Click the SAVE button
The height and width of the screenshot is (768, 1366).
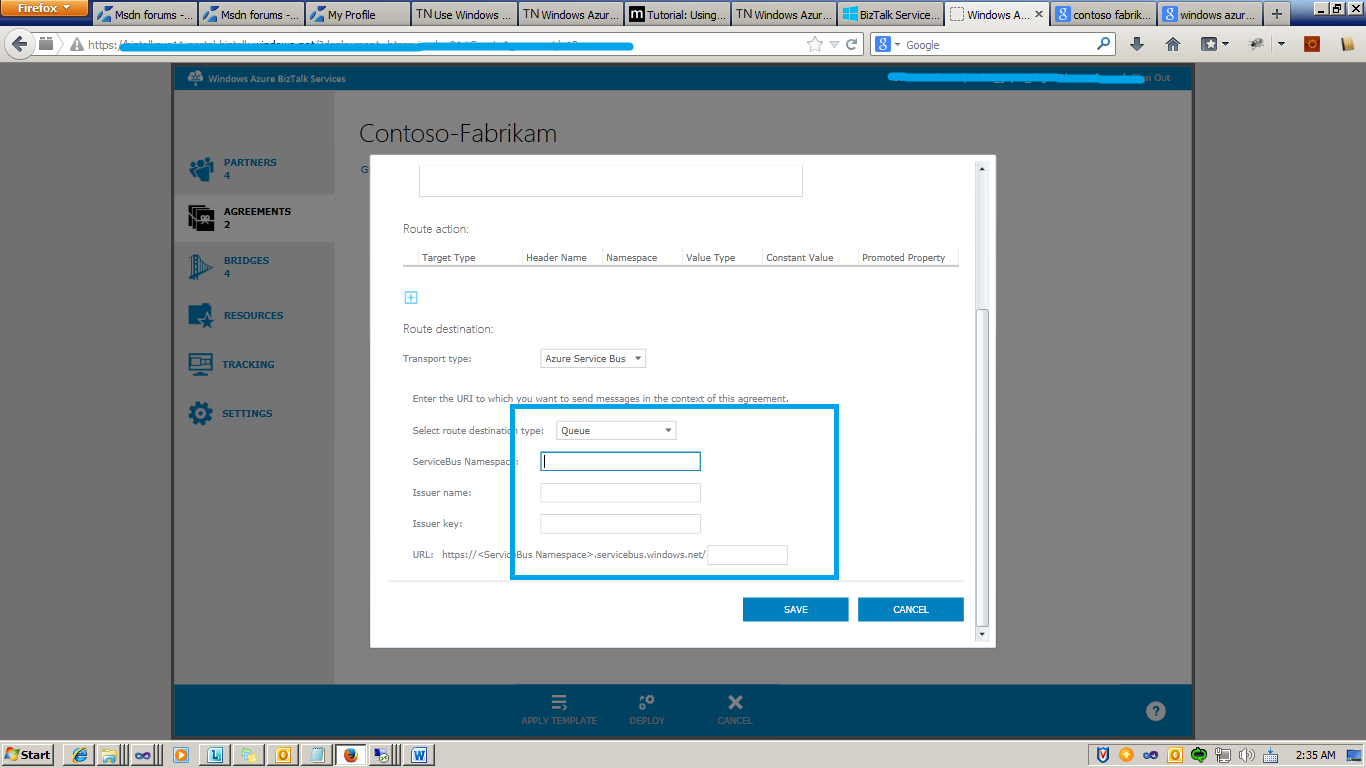click(795, 609)
